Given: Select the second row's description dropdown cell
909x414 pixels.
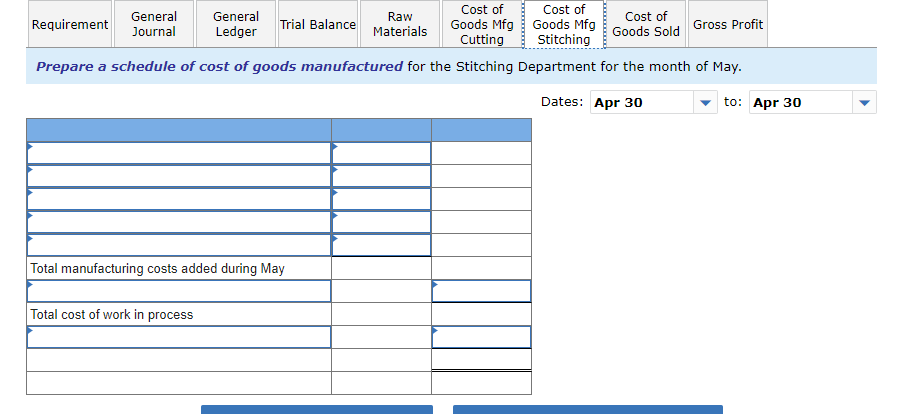Looking at the screenshot, I should tap(179, 176).
